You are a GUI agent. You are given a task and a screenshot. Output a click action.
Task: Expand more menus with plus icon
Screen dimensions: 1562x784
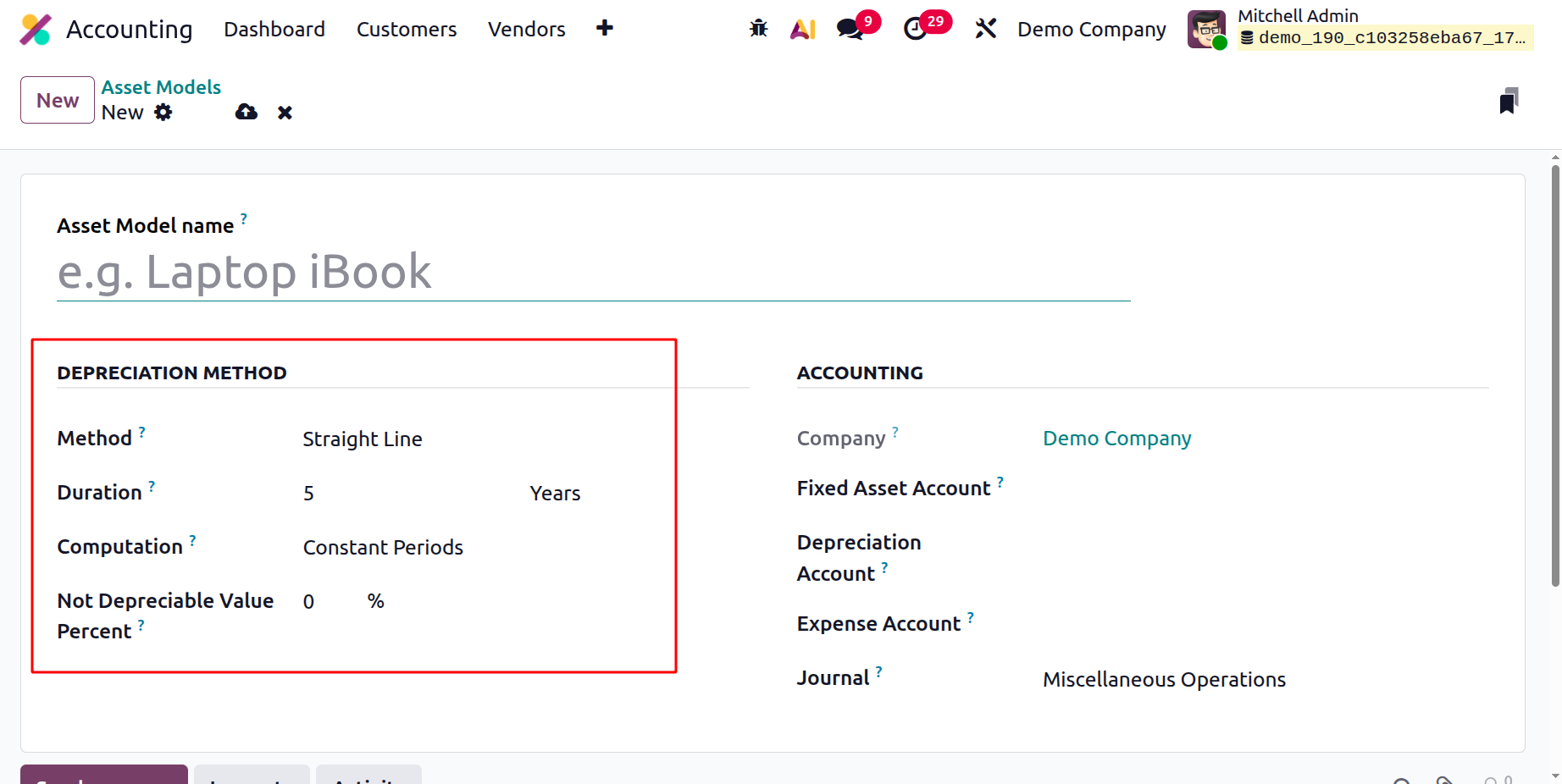tap(604, 28)
